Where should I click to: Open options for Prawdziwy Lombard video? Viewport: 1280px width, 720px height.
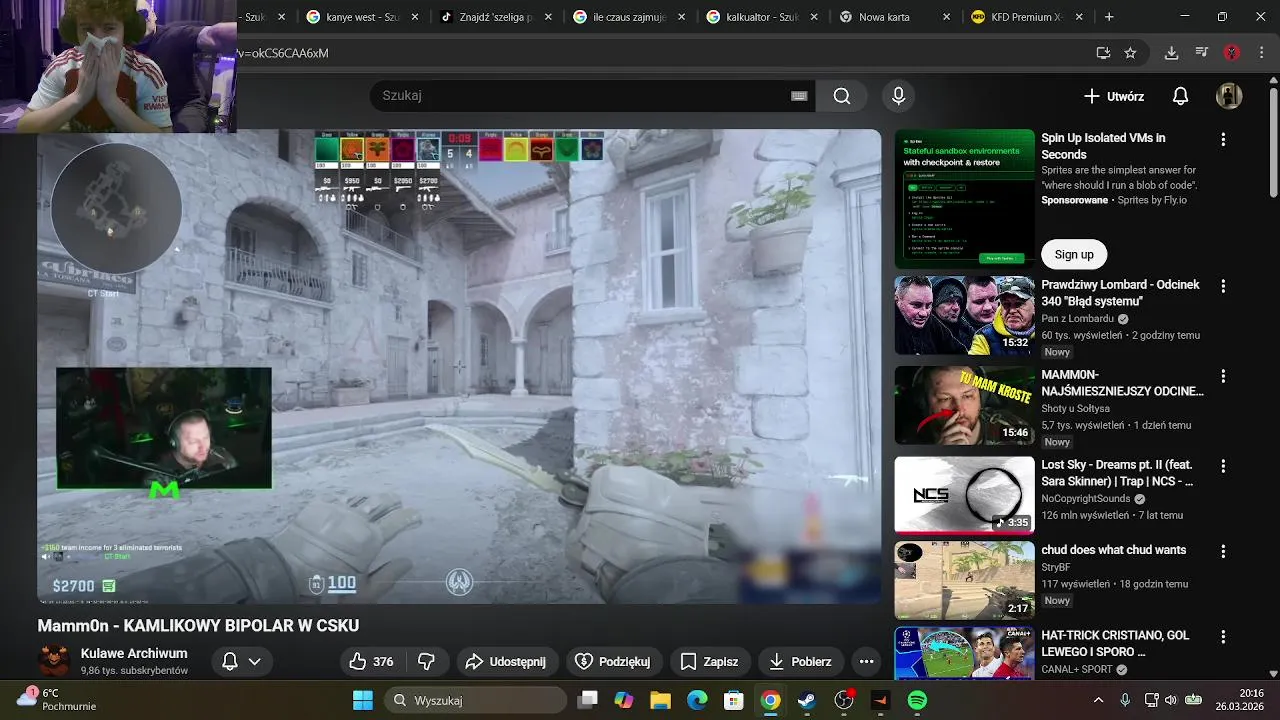click(x=1222, y=286)
